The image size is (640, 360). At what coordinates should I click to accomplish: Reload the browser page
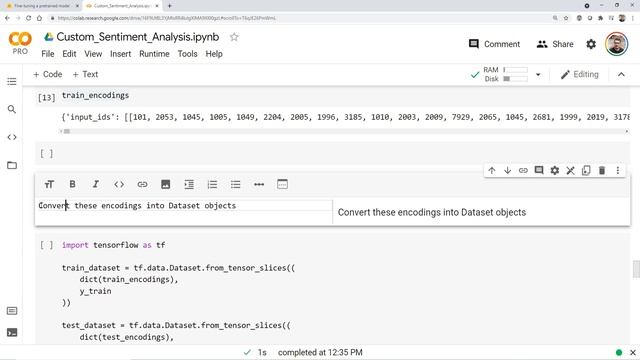(x=29, y=18)
